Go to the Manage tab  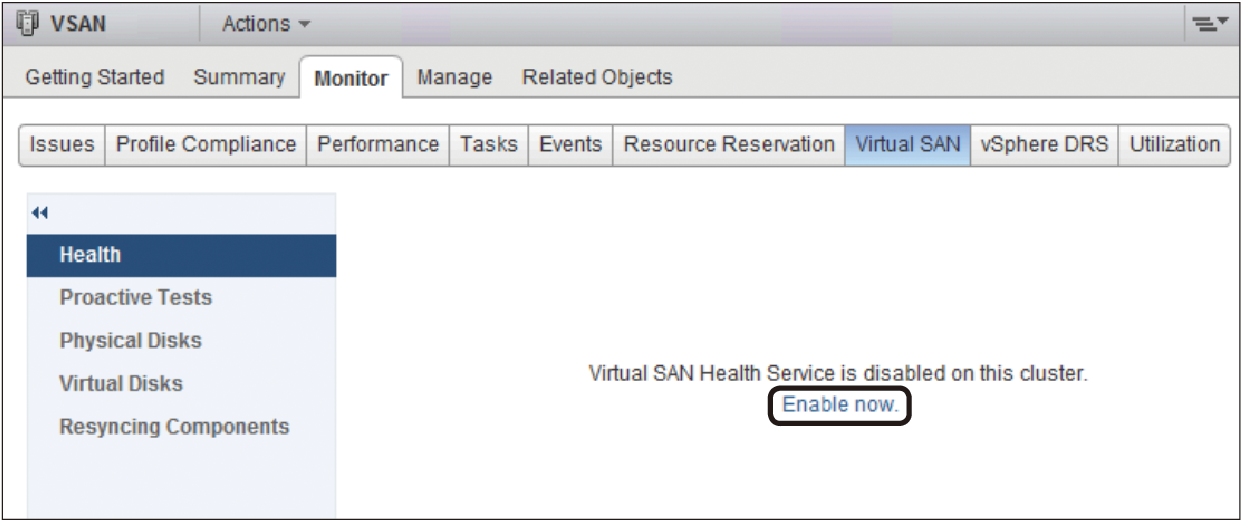[455, 77]
